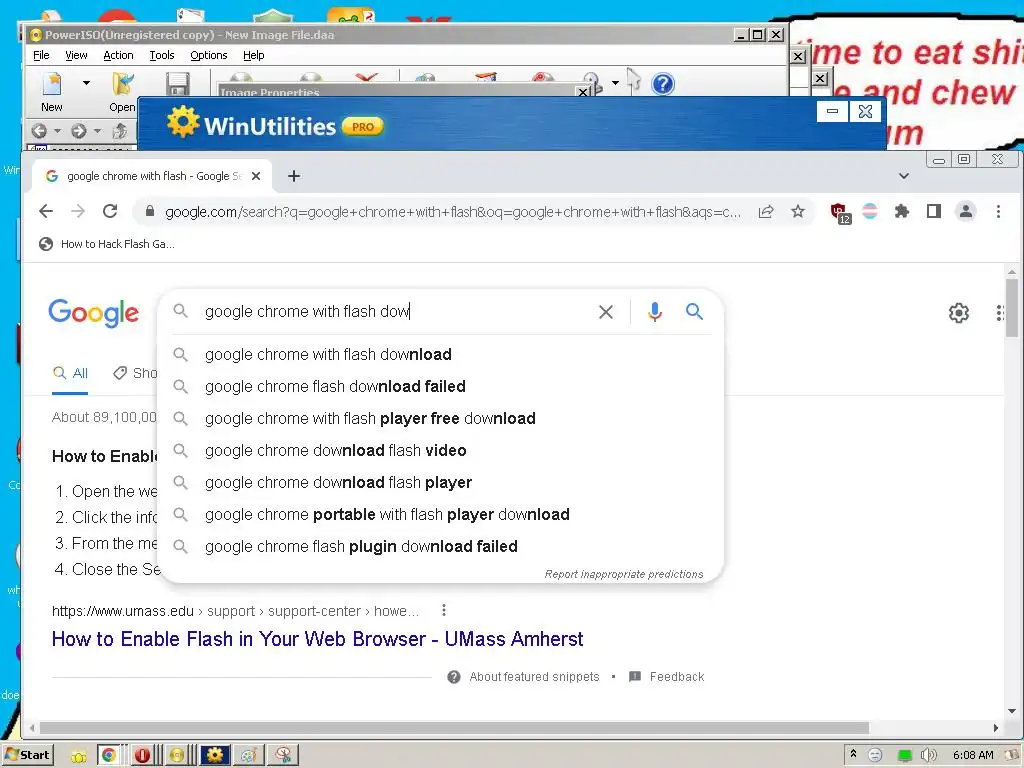1024x768 pixels.
Task: Toggle Chrome's side panel
Action: click(934, 211)
